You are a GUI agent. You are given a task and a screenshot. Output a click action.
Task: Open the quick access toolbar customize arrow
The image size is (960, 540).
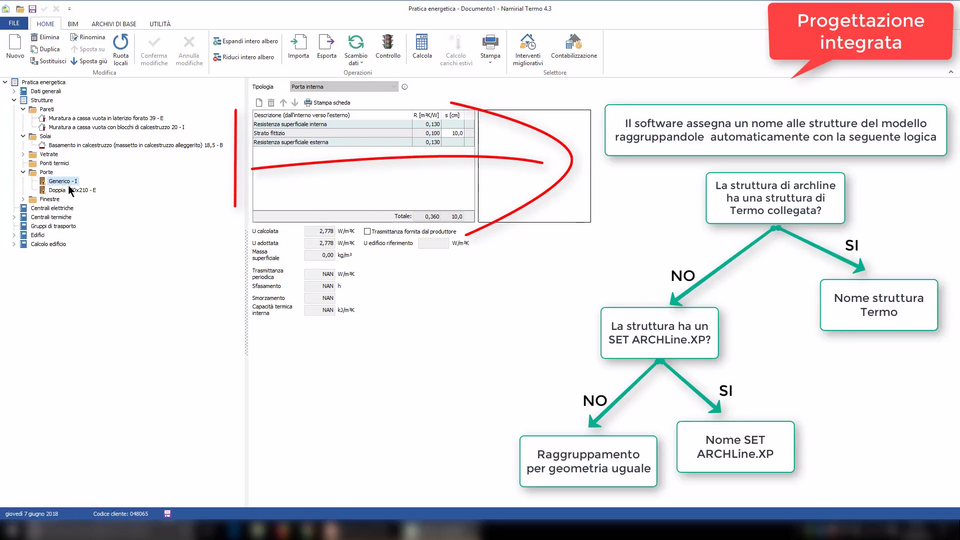click(69, 9)
